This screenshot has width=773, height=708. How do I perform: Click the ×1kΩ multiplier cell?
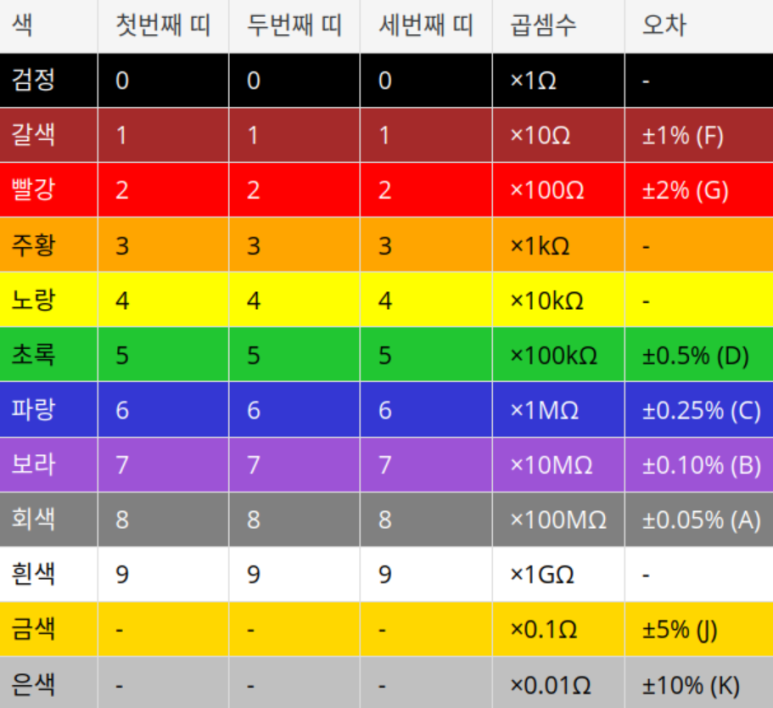pos(558,245)
